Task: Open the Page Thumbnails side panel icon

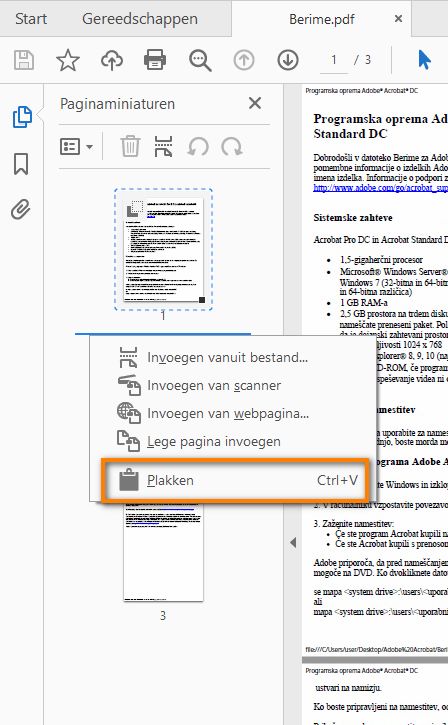Action: click(x=22, y=117)
